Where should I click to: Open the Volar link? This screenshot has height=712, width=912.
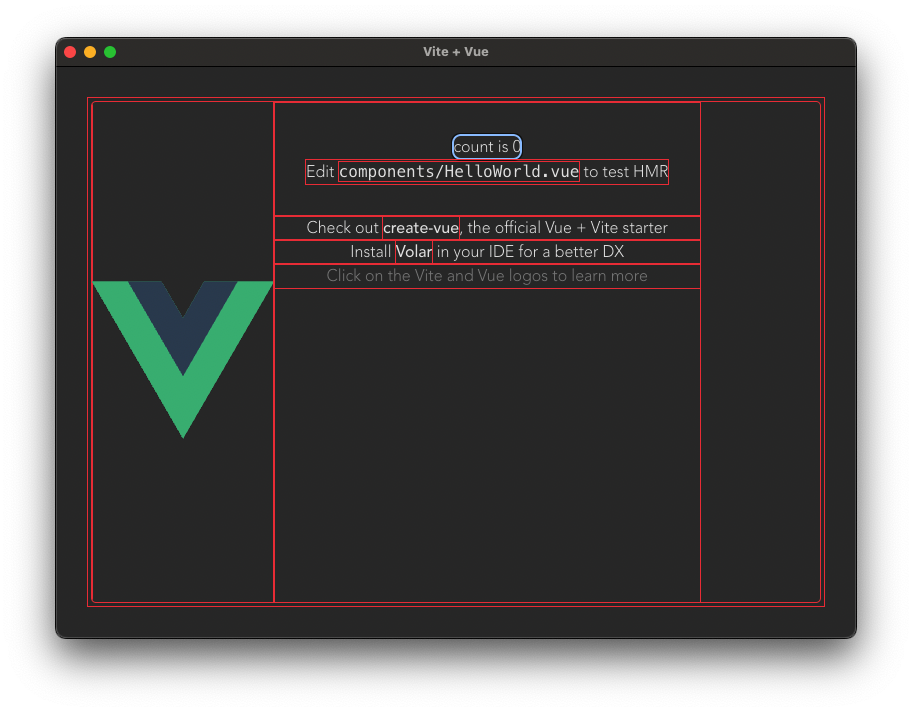coord(414,252)
